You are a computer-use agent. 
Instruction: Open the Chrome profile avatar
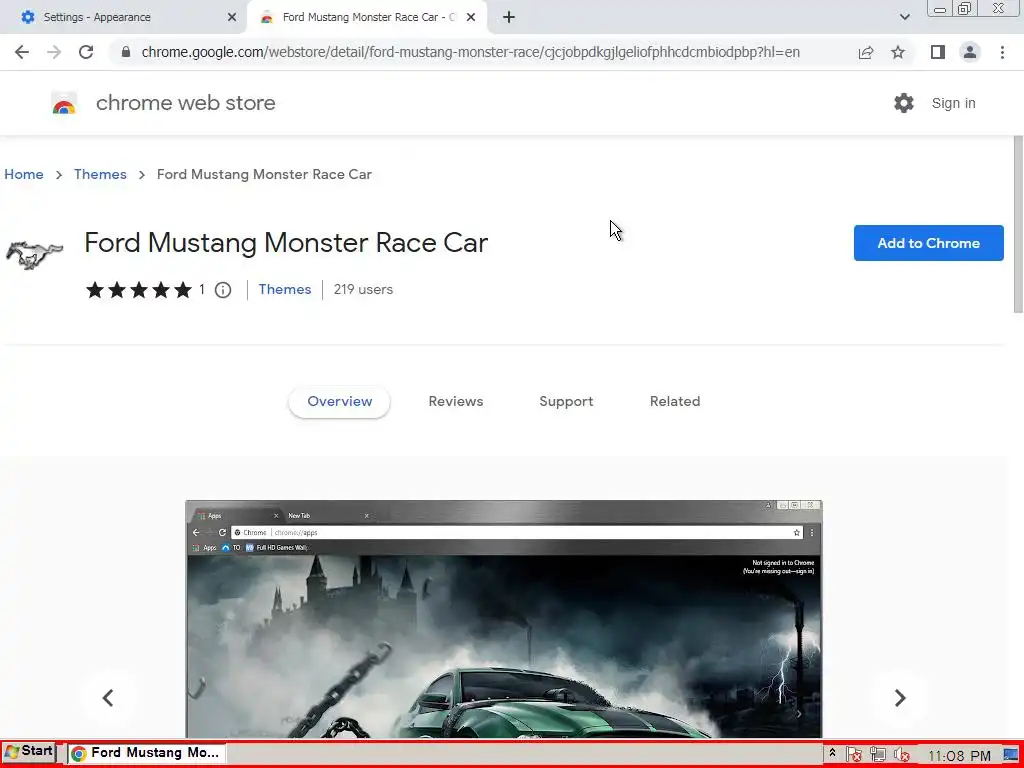pyautogui.click(x=970, y=52)
